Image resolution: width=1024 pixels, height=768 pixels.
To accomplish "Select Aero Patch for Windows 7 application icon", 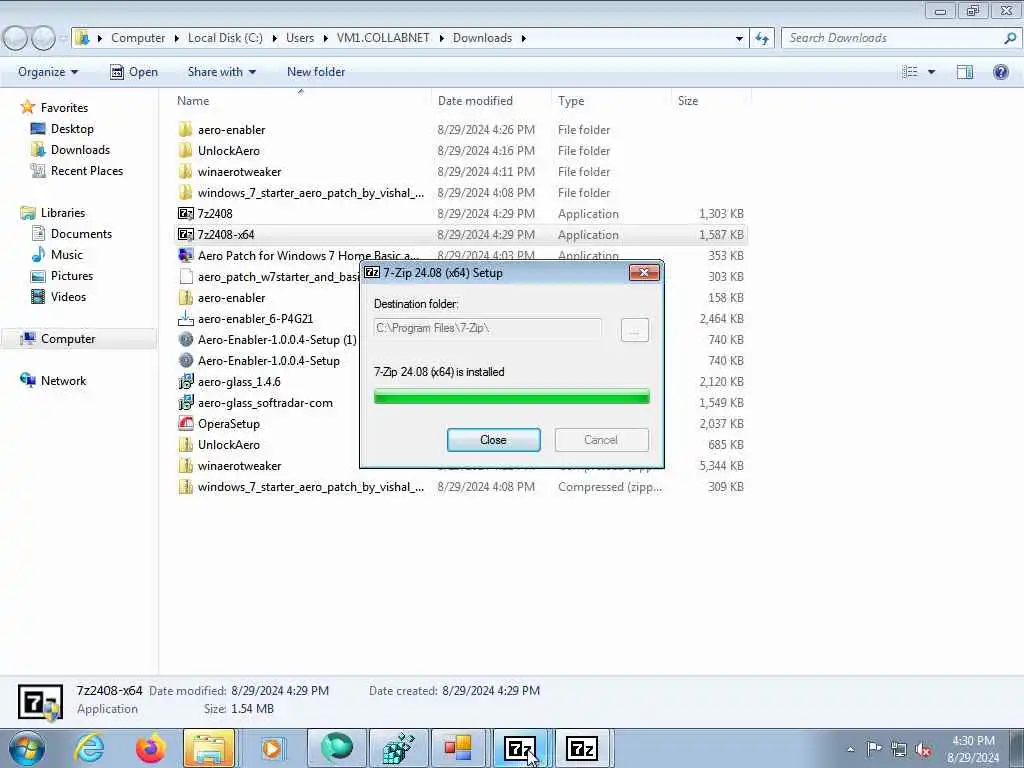I will click(x=185, y=255).
